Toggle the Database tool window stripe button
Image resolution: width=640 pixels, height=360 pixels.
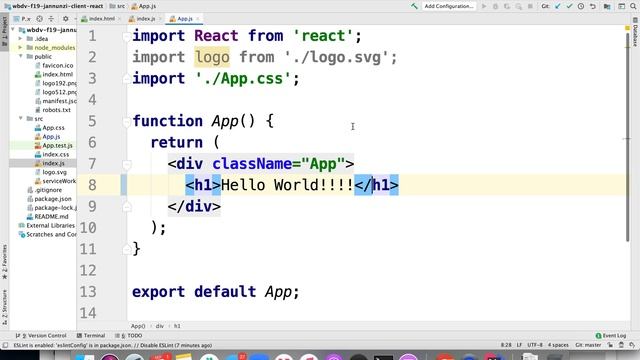[635, 32]
